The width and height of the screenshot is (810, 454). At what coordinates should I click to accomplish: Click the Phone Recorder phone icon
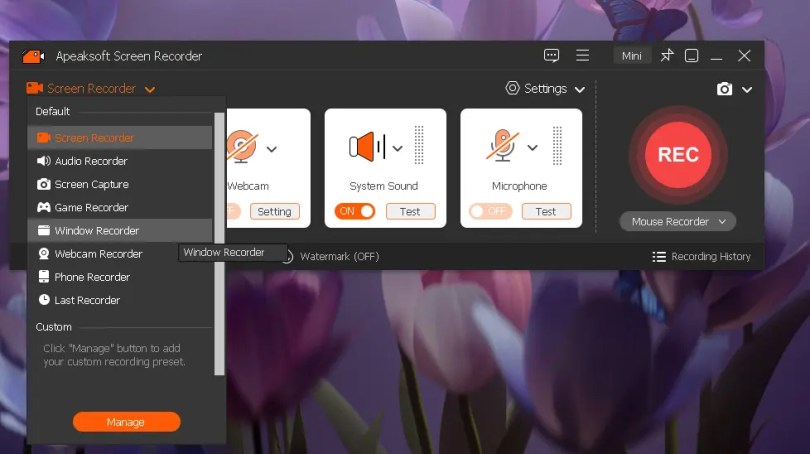tap(44, 276)
